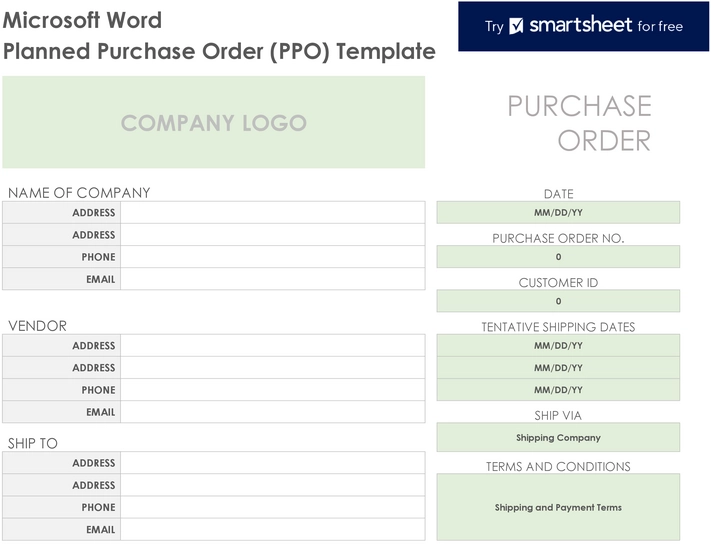The height and width of the screenshot is (544, 711).
Task: Select the Purchase Order No. value field
Action: [558, 257]
